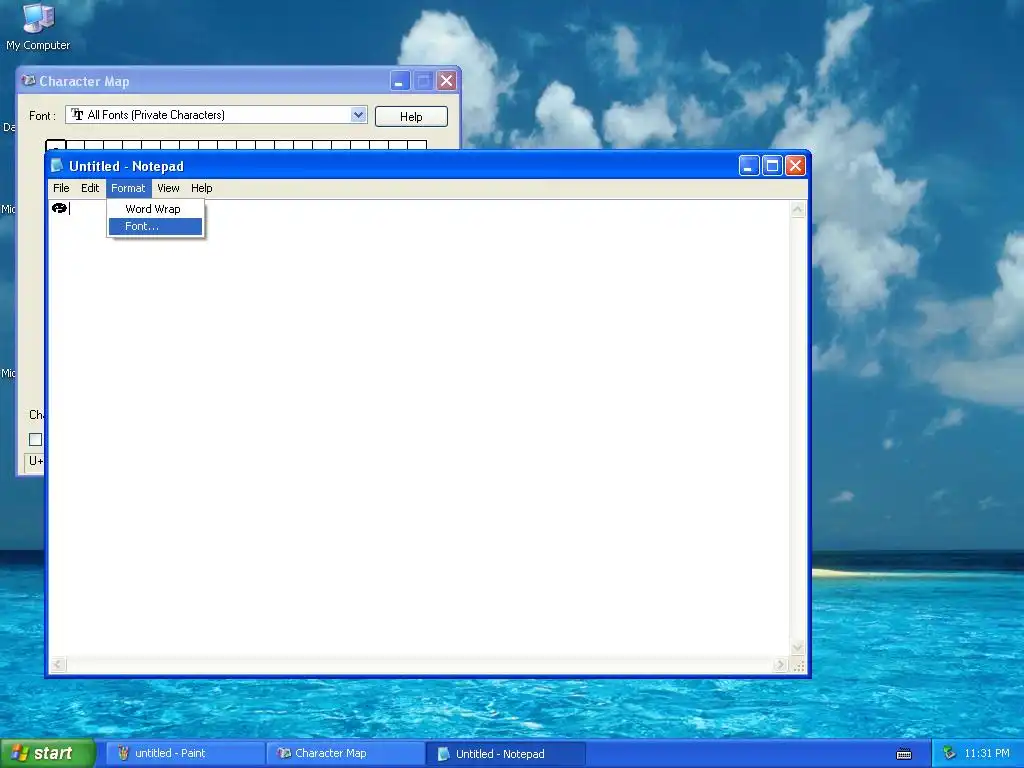Toggle Word Wrap in Format menu
This screenshot has width=1024, height=768.
[x=155, y=209]
